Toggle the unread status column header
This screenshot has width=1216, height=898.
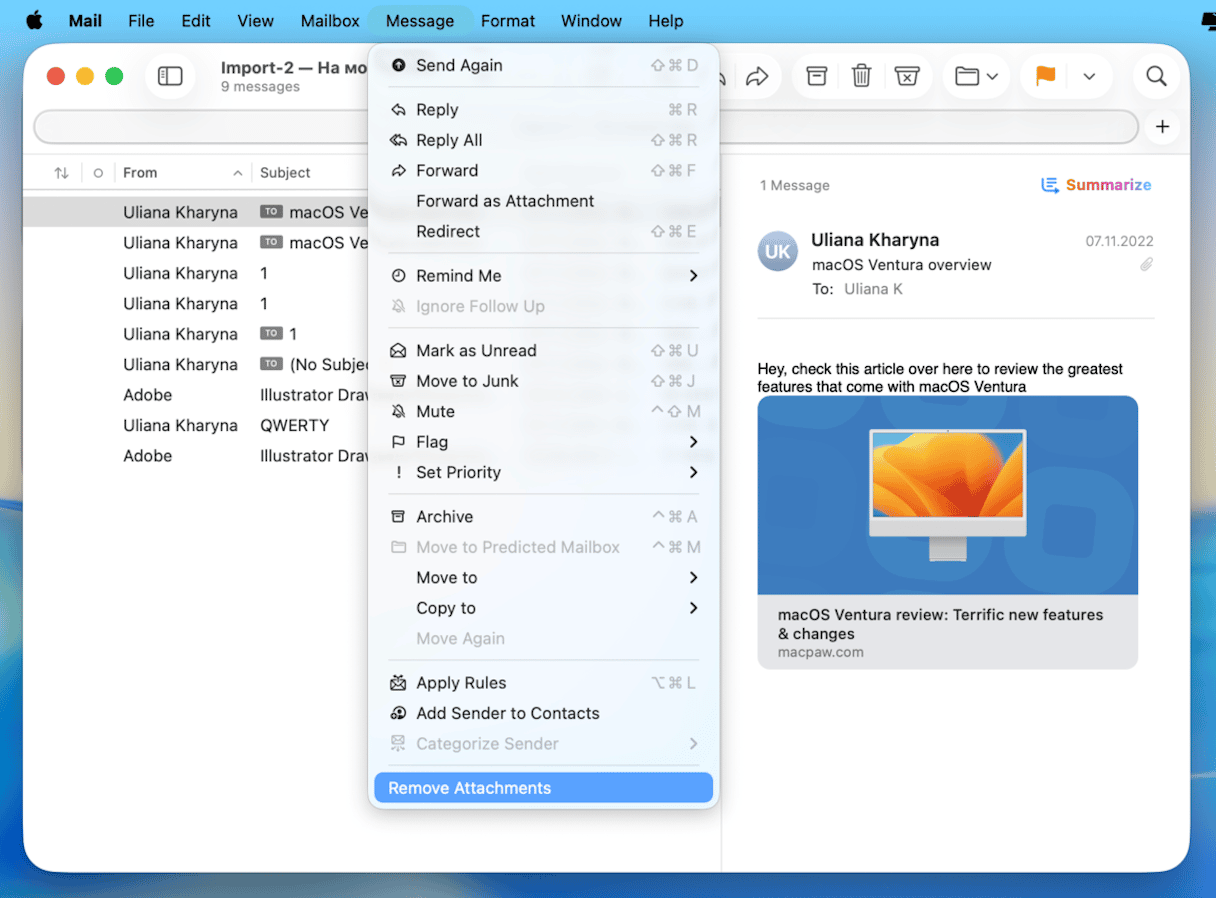[x=98, y=173]
